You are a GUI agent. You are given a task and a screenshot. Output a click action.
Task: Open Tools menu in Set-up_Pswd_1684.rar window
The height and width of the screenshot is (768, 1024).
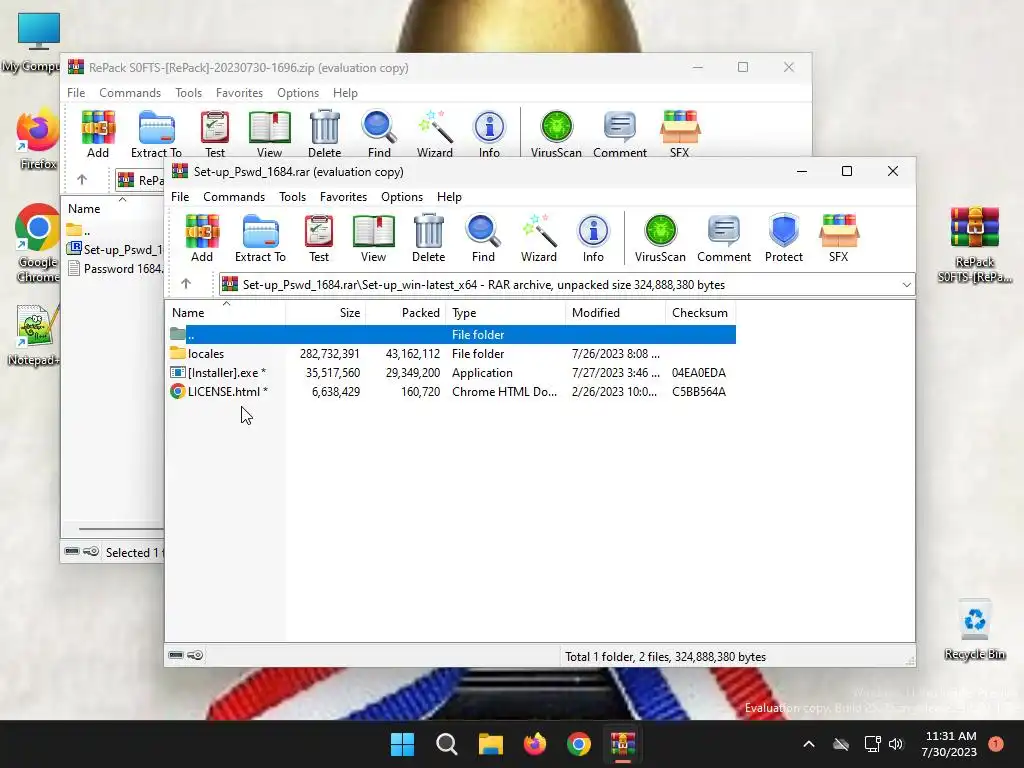click(x=293, y=197)
